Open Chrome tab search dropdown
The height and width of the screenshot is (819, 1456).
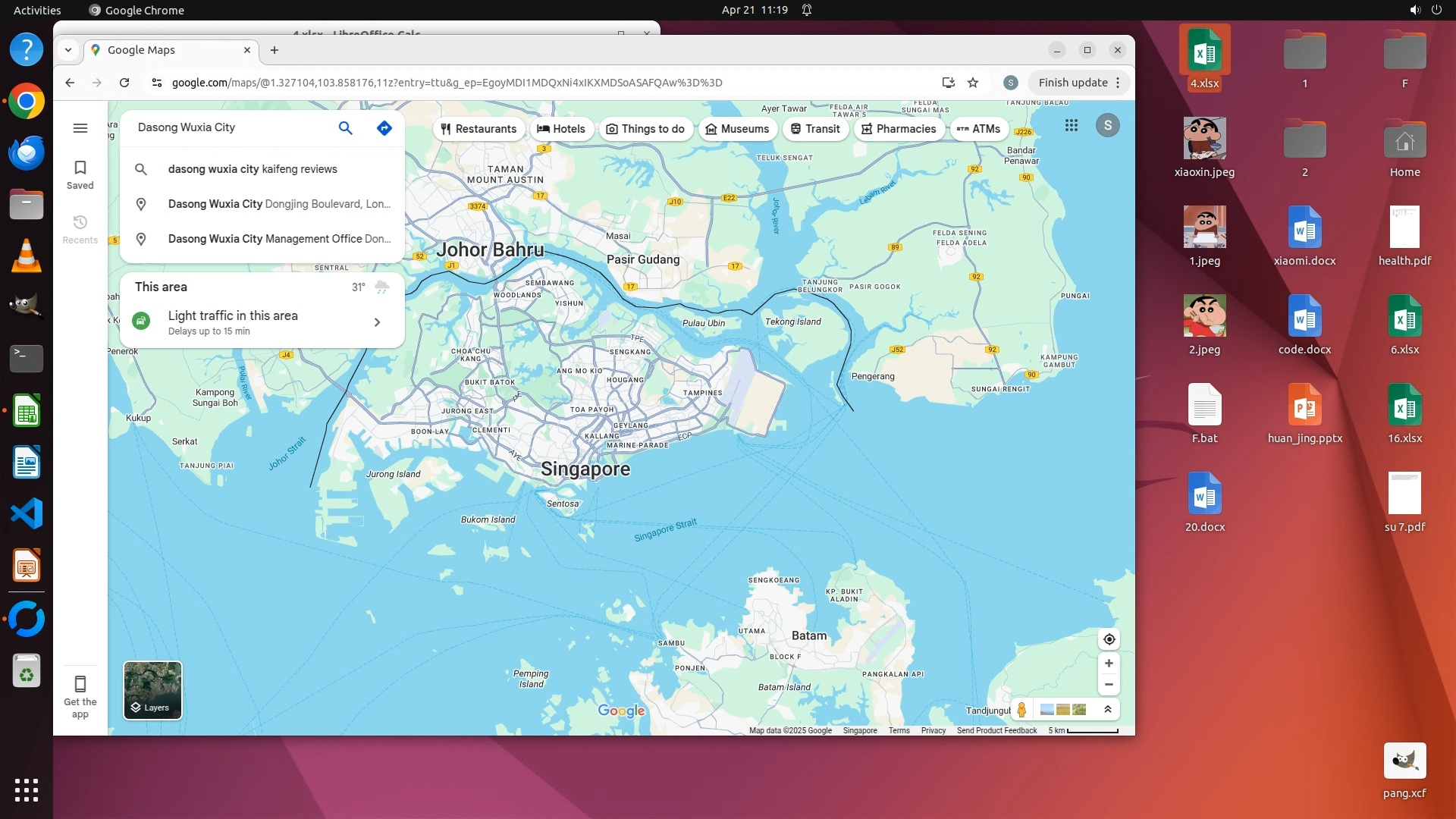click(68, 50)
